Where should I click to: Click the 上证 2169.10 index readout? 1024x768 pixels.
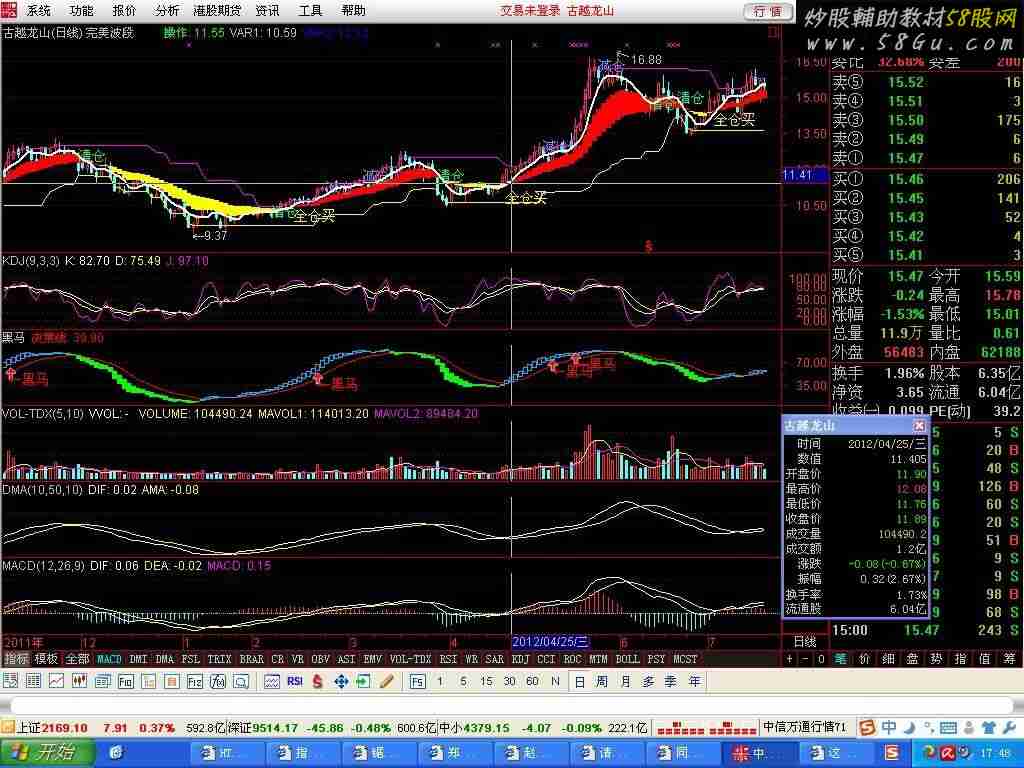pos(52,728)
